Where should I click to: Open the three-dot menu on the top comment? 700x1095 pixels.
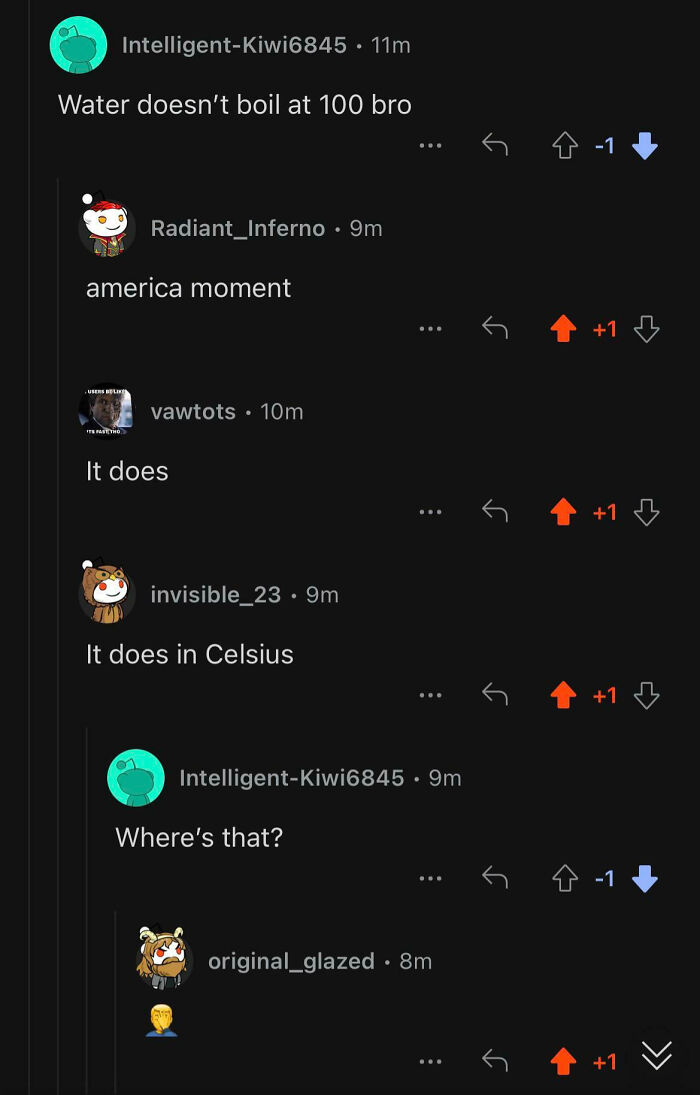[x=430, y=145]
